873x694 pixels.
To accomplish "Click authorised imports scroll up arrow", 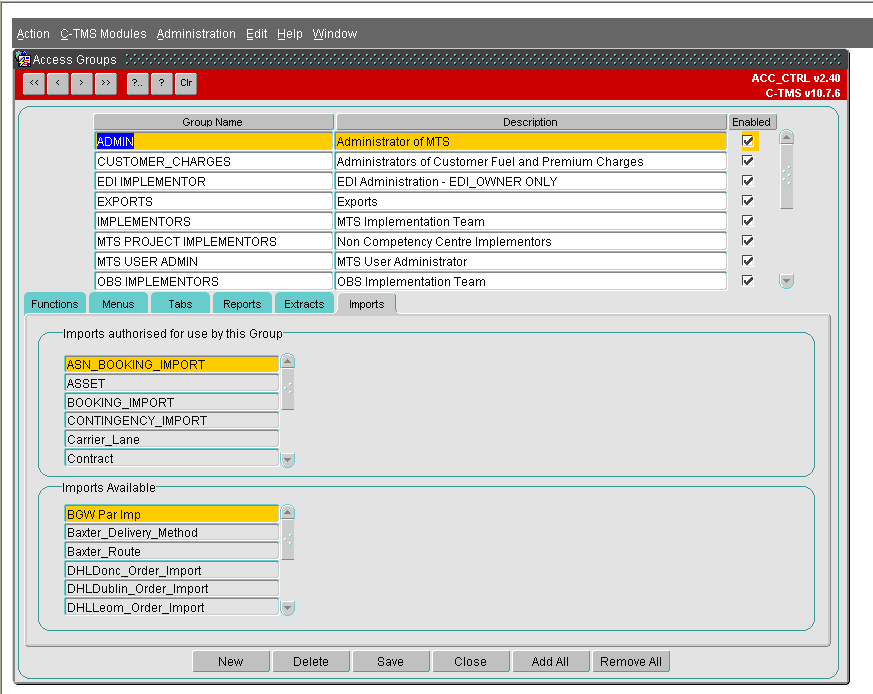I will tap(288, 361).
